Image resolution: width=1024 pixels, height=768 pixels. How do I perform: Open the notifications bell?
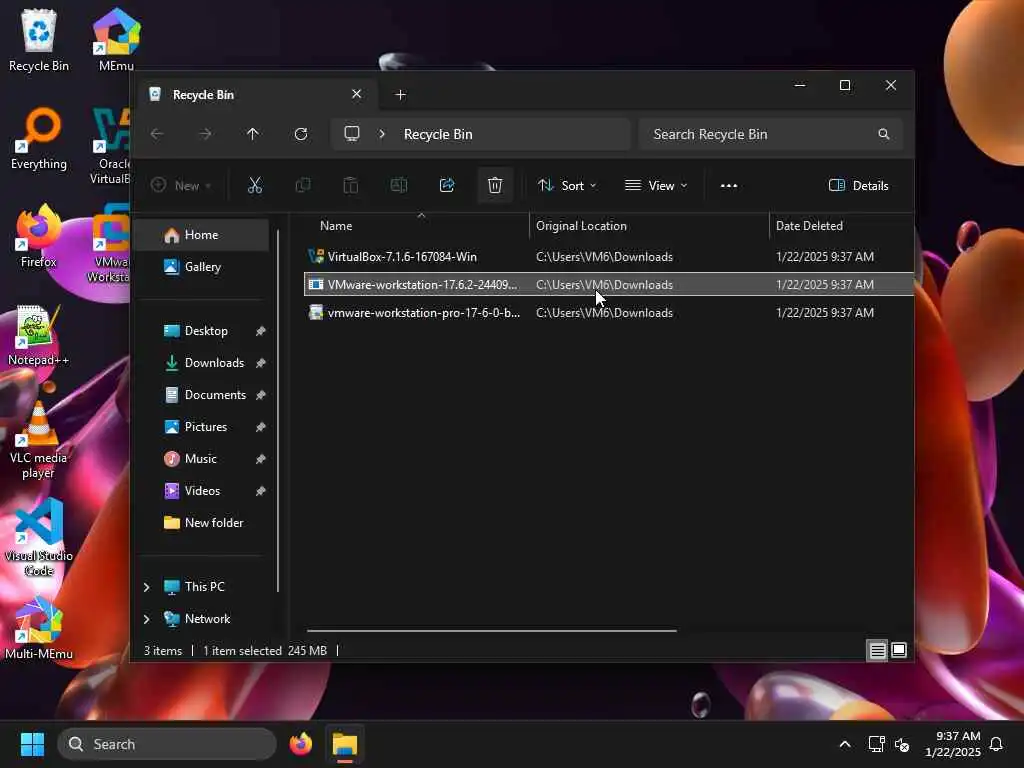point(997,744)
